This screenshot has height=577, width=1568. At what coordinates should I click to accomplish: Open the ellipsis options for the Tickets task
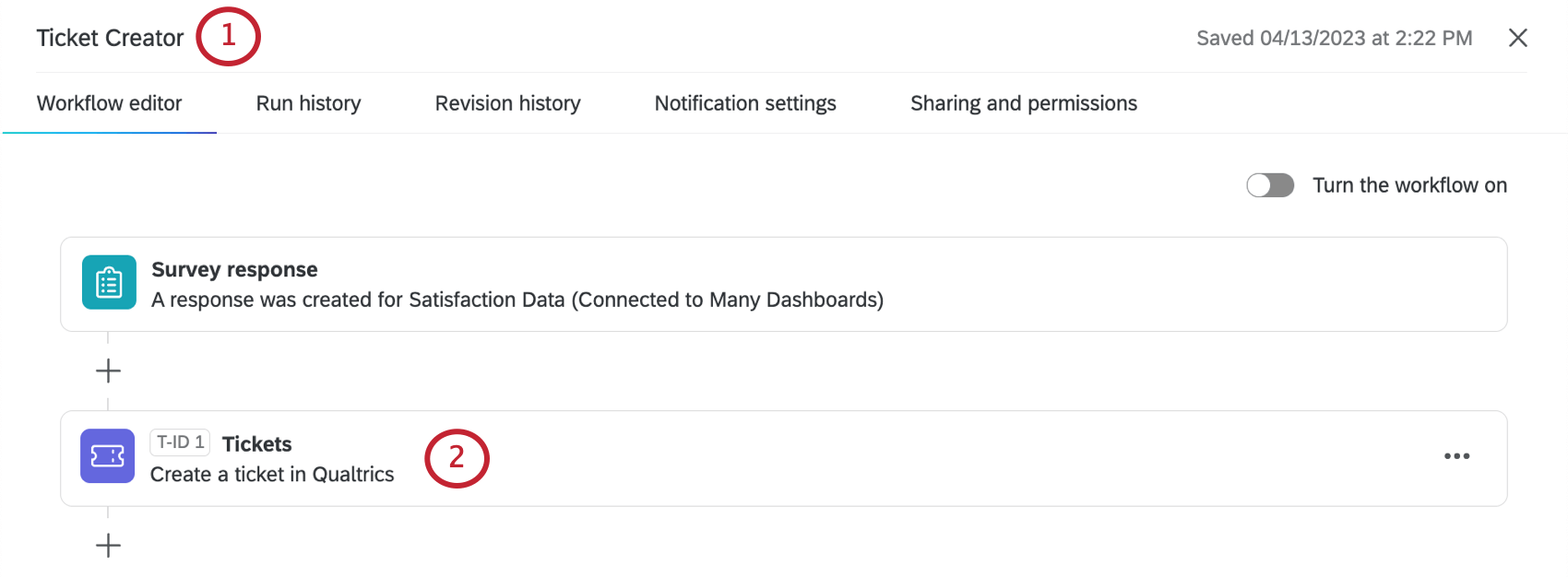(1457, 456)
